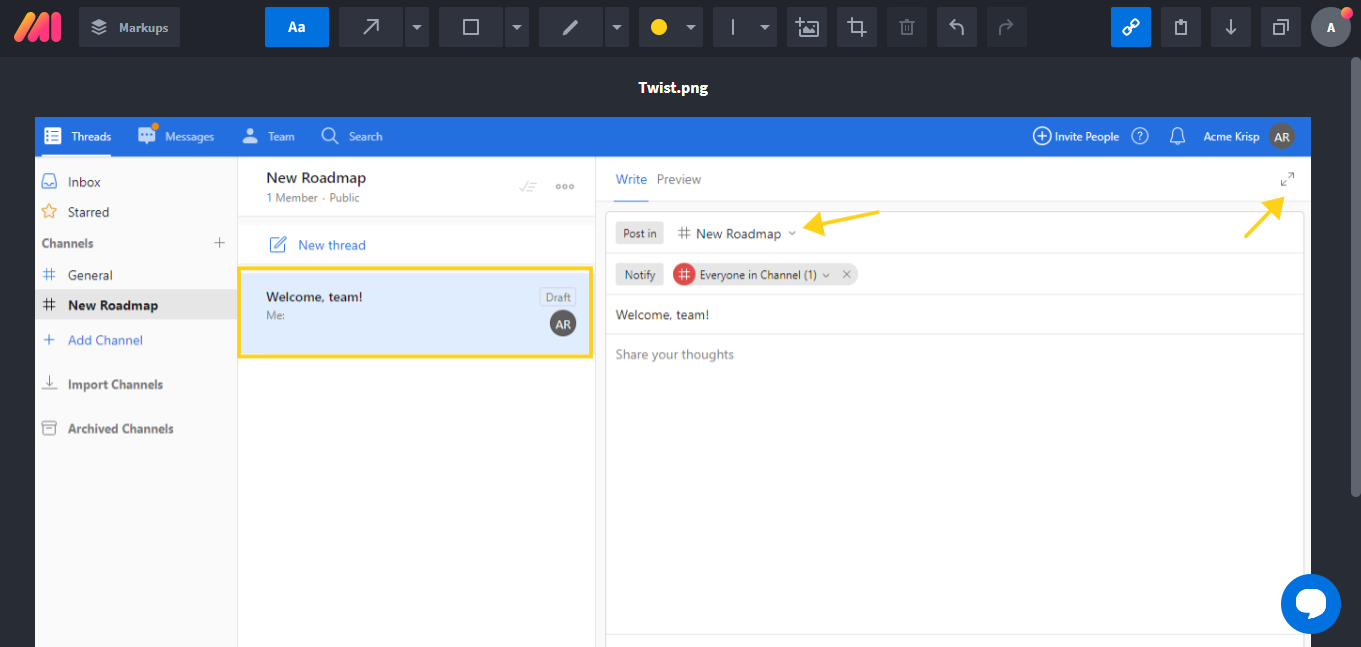The image size is (1361, 647).
Task: Click the Notify label
Action: click(640, 274)
